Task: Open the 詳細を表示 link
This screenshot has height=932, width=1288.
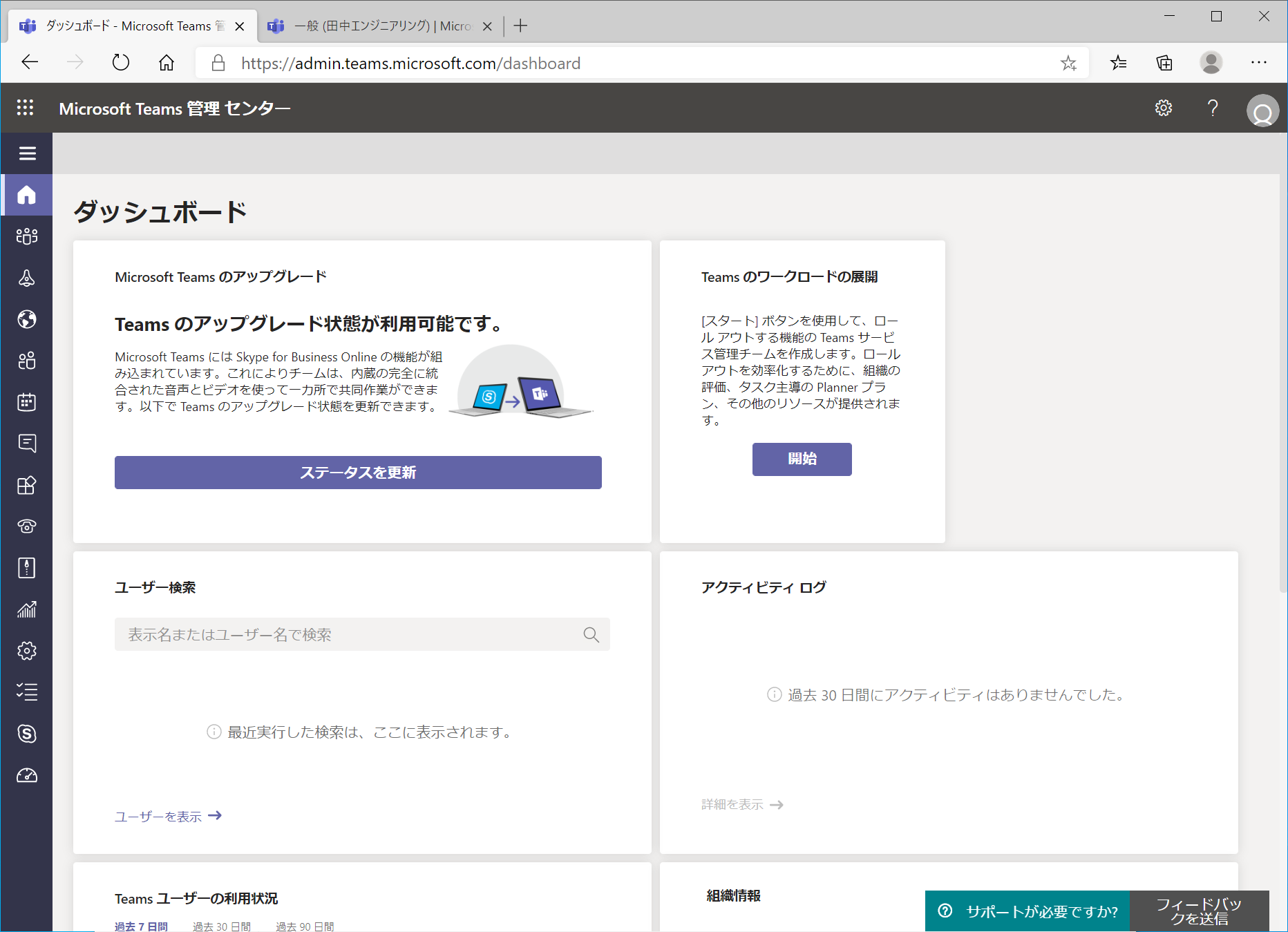Action: [x=742, y=804]
